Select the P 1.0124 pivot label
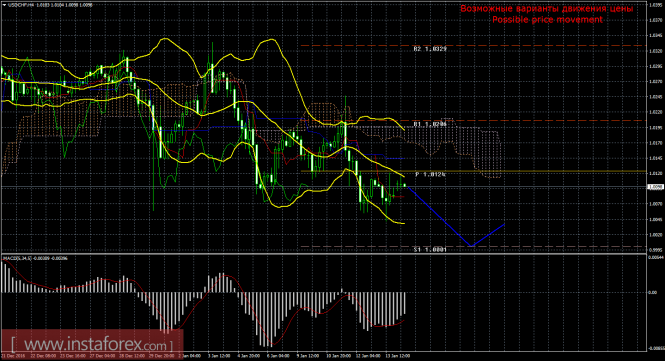 (x=430, y=174)
